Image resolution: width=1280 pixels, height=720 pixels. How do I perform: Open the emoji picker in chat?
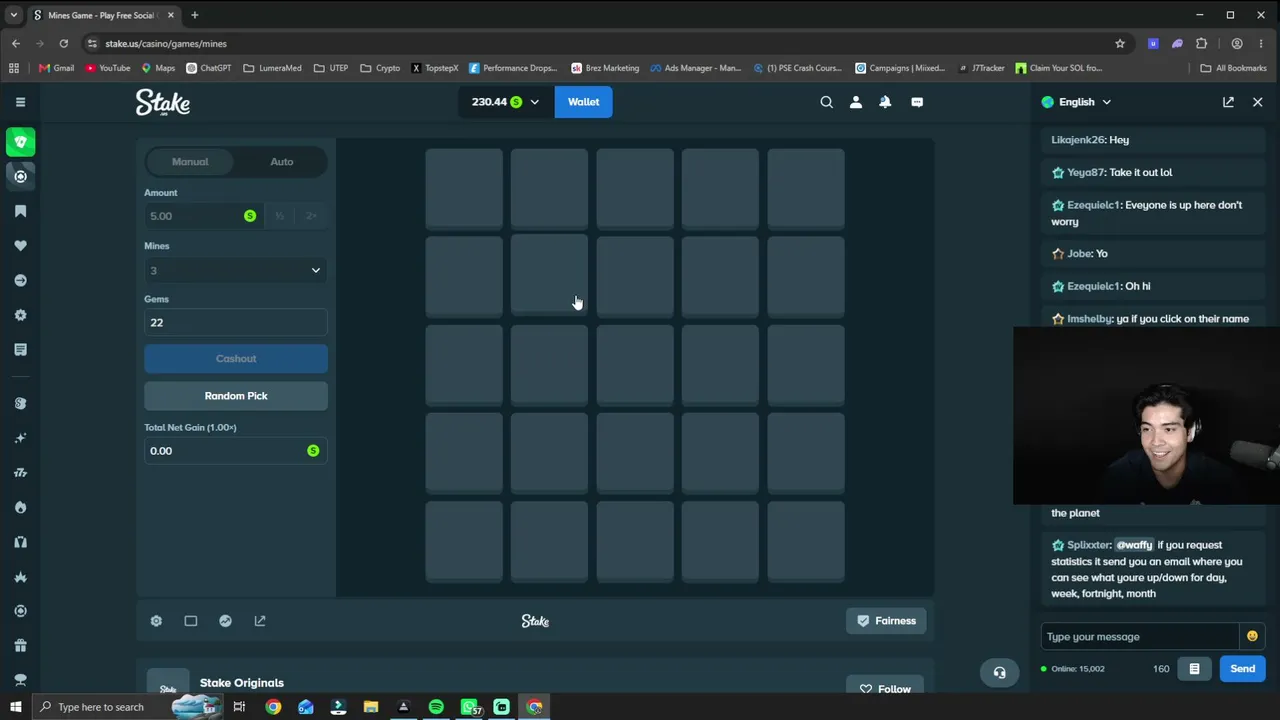click(x=1252, y=636)
